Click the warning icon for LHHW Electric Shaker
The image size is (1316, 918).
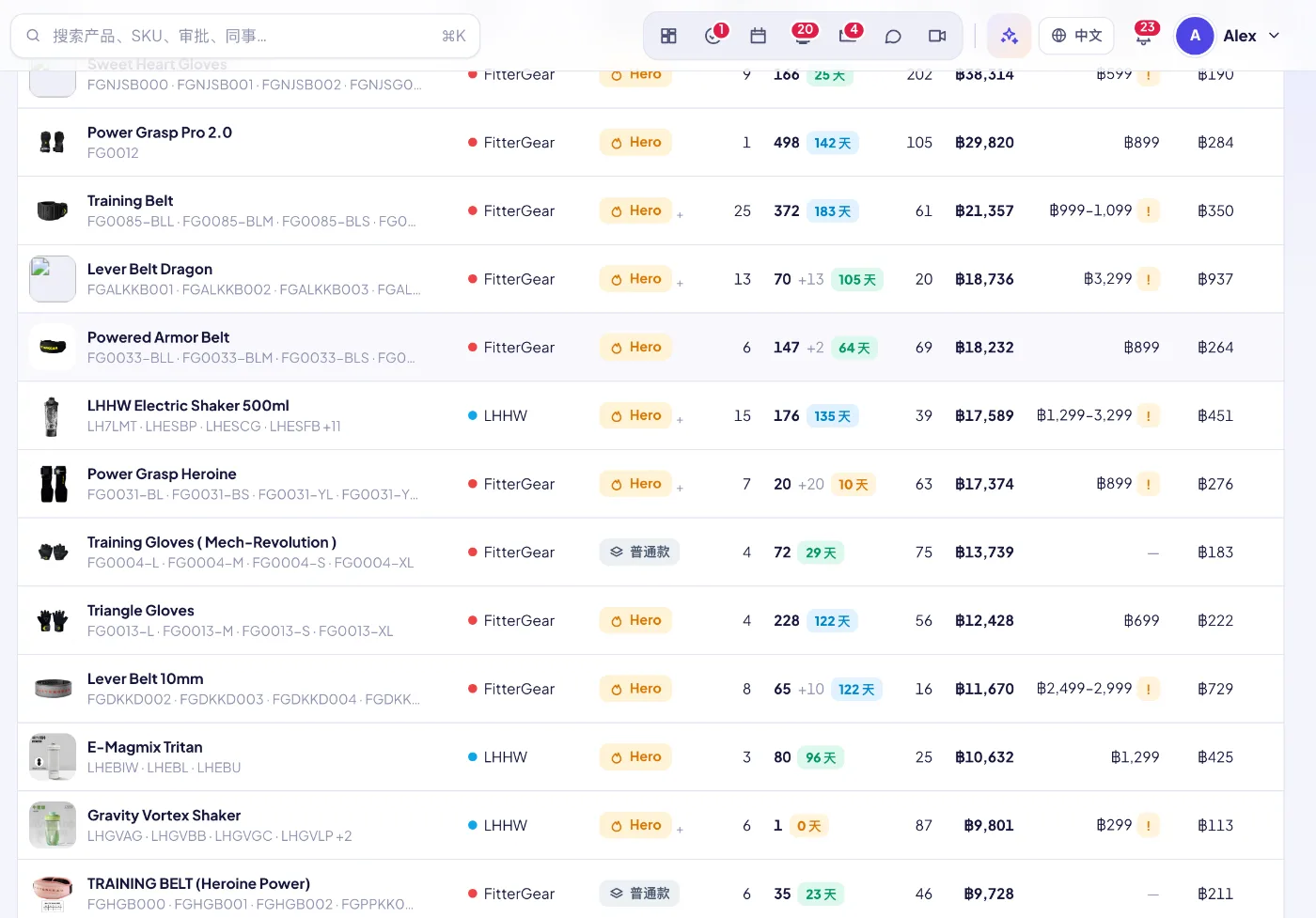tap(1149, 415)
